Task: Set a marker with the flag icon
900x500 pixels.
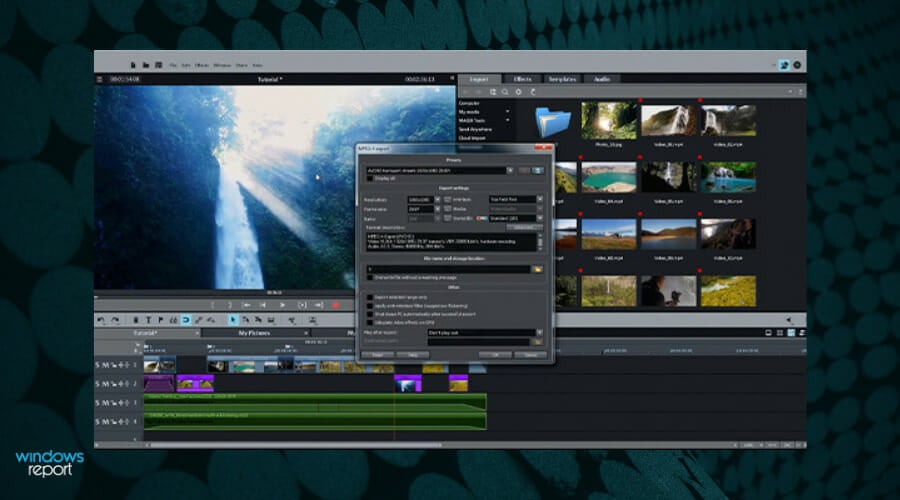Action: pyautogui.click(x=161, y=320)
